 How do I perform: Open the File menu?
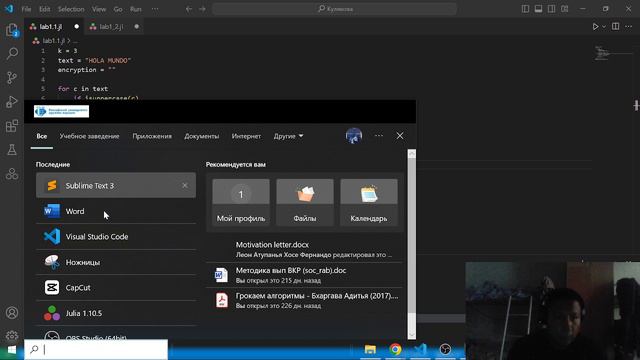(26, 9)
